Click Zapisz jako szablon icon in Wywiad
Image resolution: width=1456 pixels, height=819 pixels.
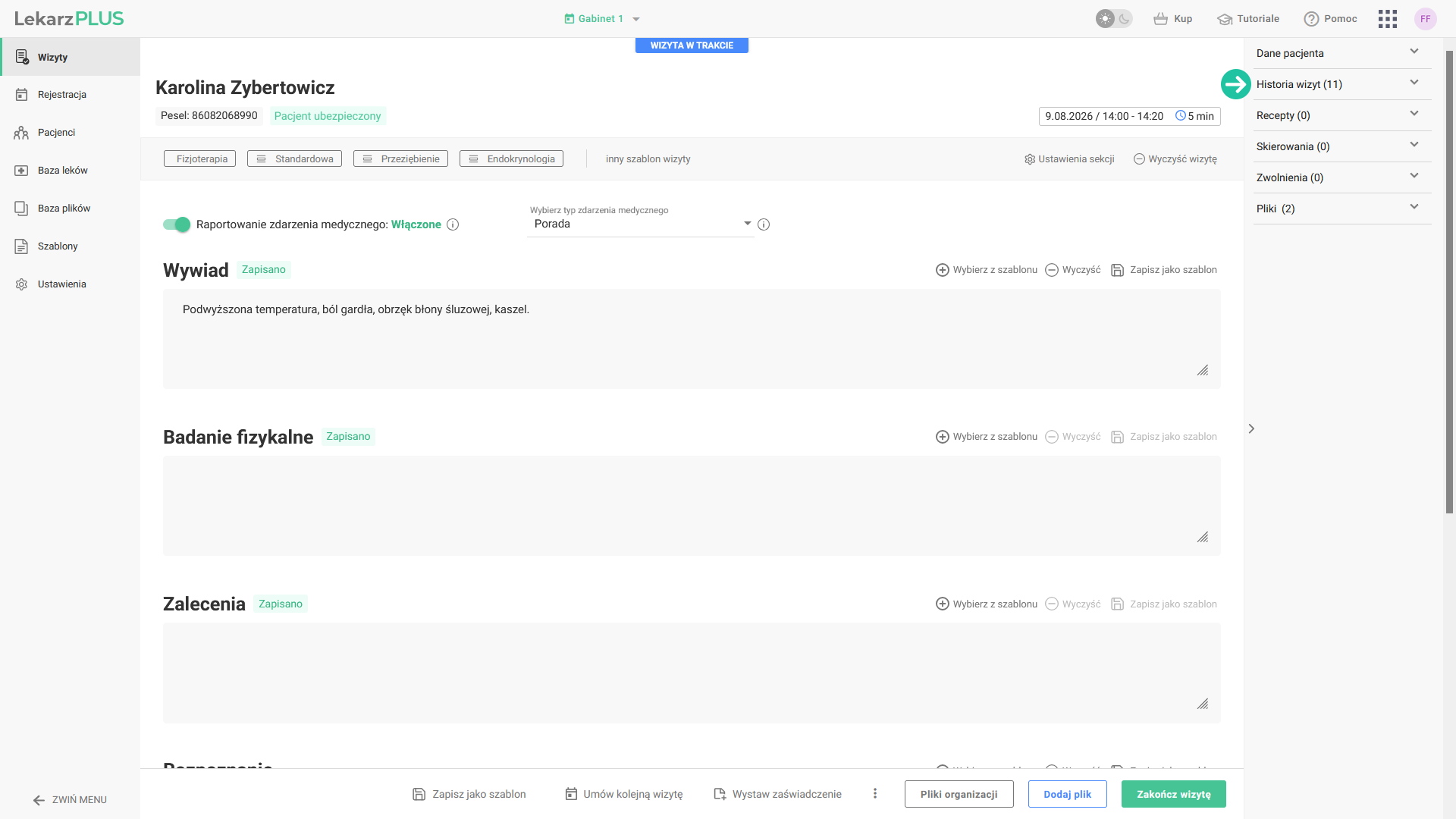point(1117,270)
